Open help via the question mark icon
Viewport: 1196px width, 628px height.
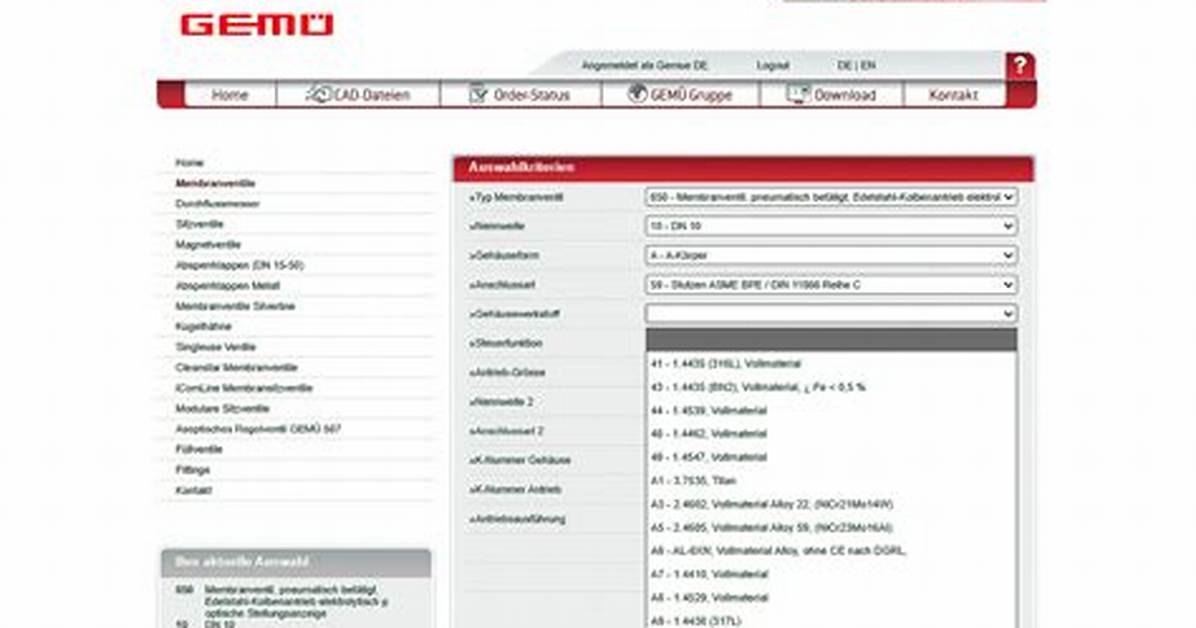point(1020,66)
